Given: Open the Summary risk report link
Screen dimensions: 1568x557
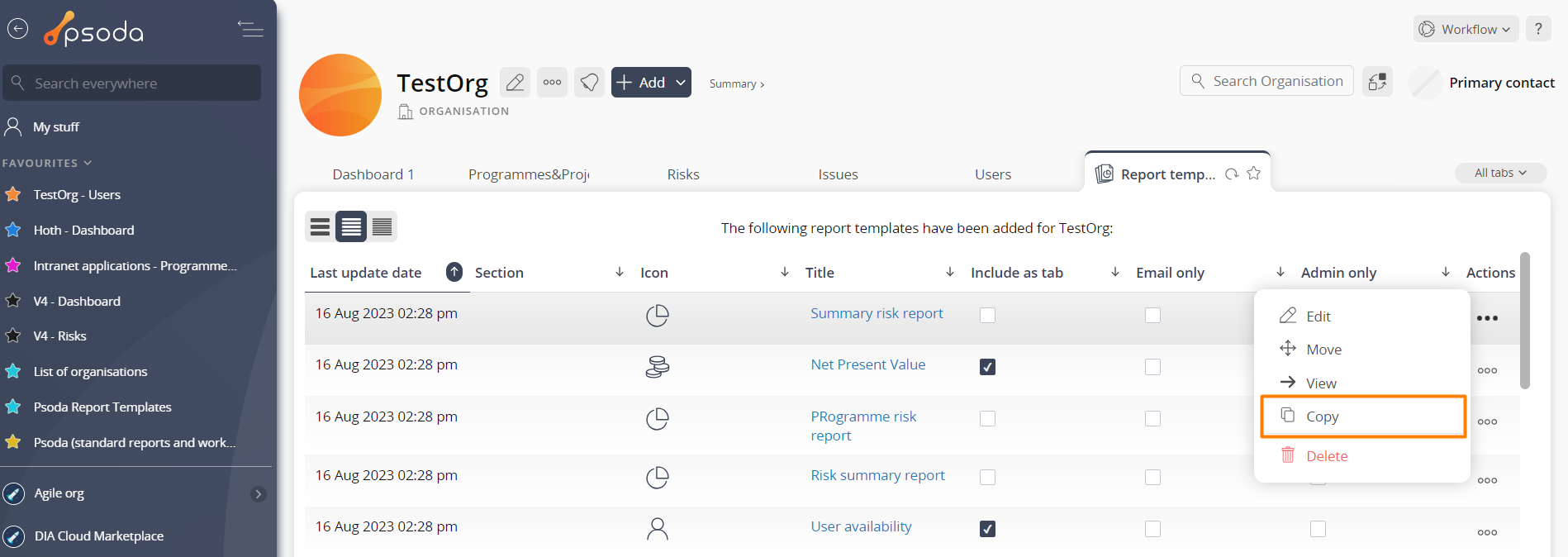Looking at the screenshot, I should 877,313.
